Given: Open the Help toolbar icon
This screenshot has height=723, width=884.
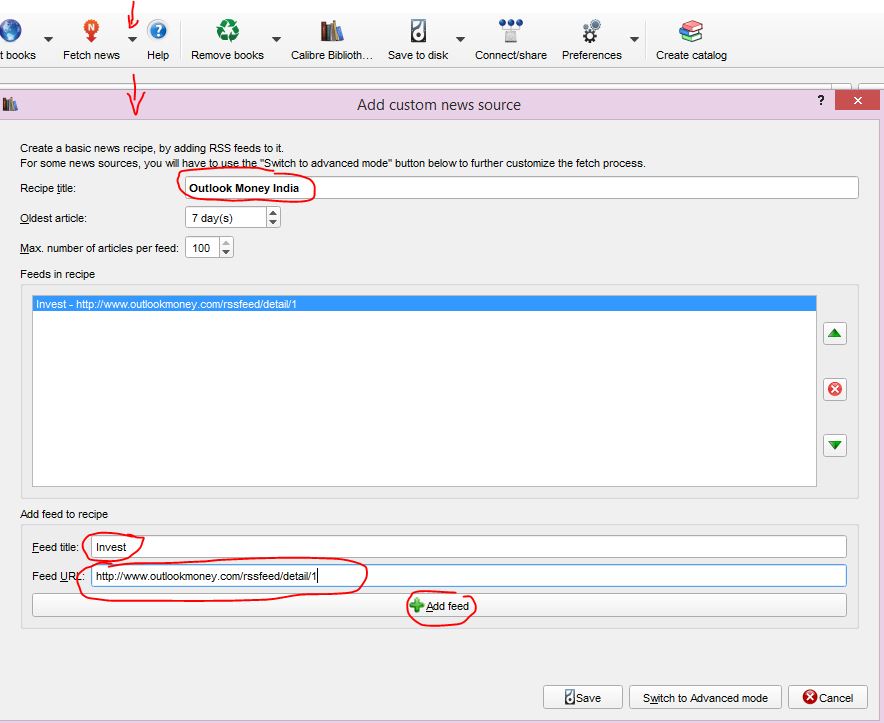Looking at the screenshot, I should (158, 30).
